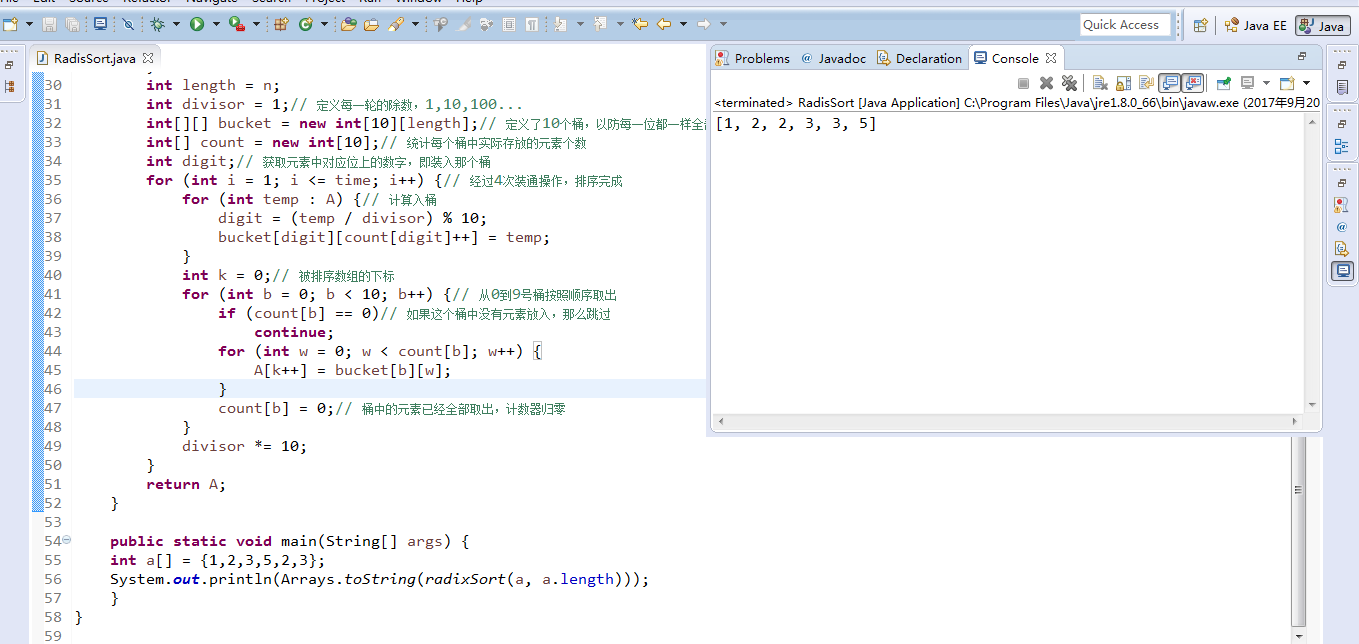Viewport: 1359px width, 644px height.
Task: Click the Skip All Breakpoints icon
Action: pyautogui.click(x=128, y=24)
